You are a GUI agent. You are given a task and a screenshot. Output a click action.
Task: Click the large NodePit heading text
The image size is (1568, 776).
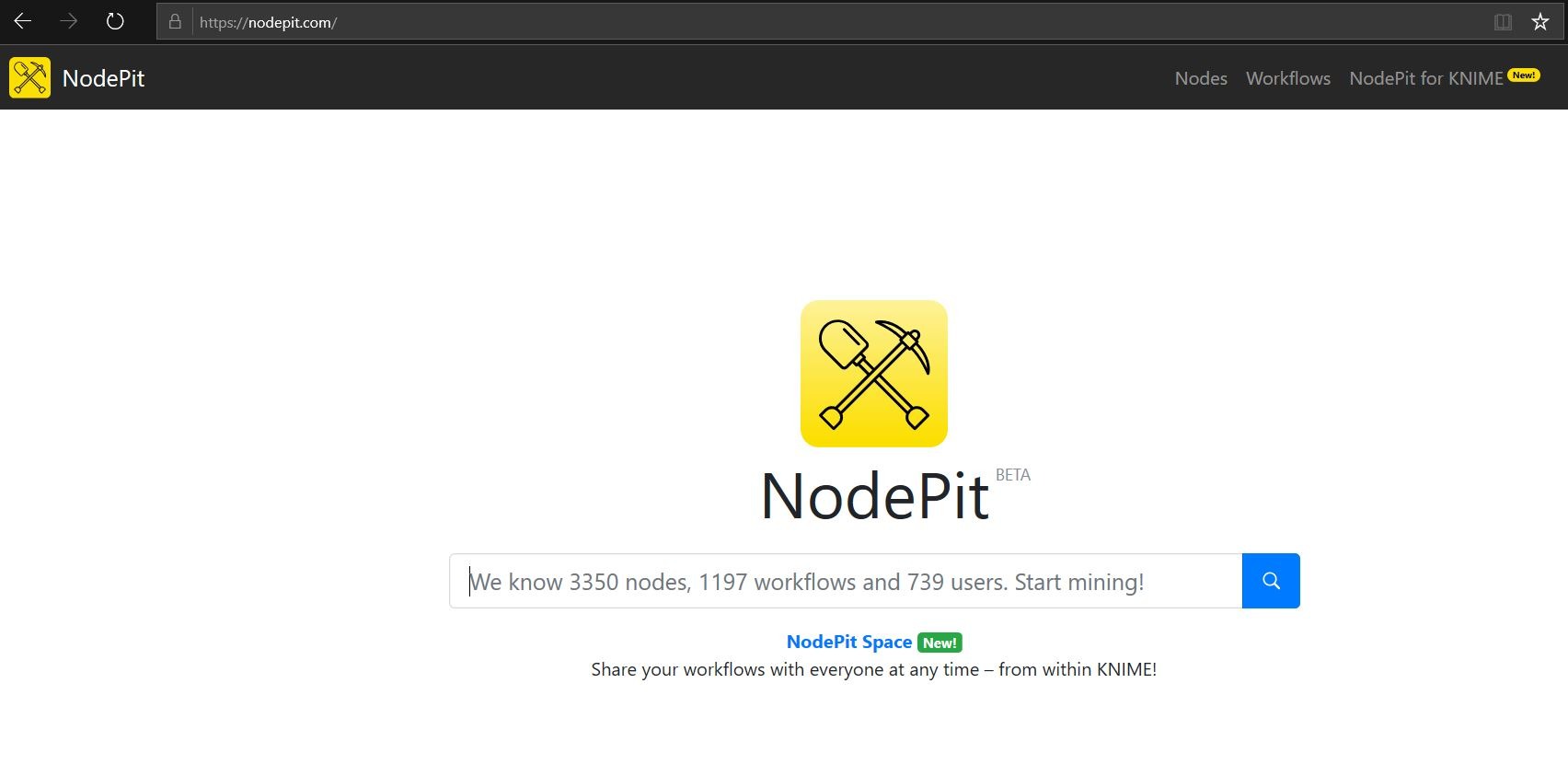[874, 497]
